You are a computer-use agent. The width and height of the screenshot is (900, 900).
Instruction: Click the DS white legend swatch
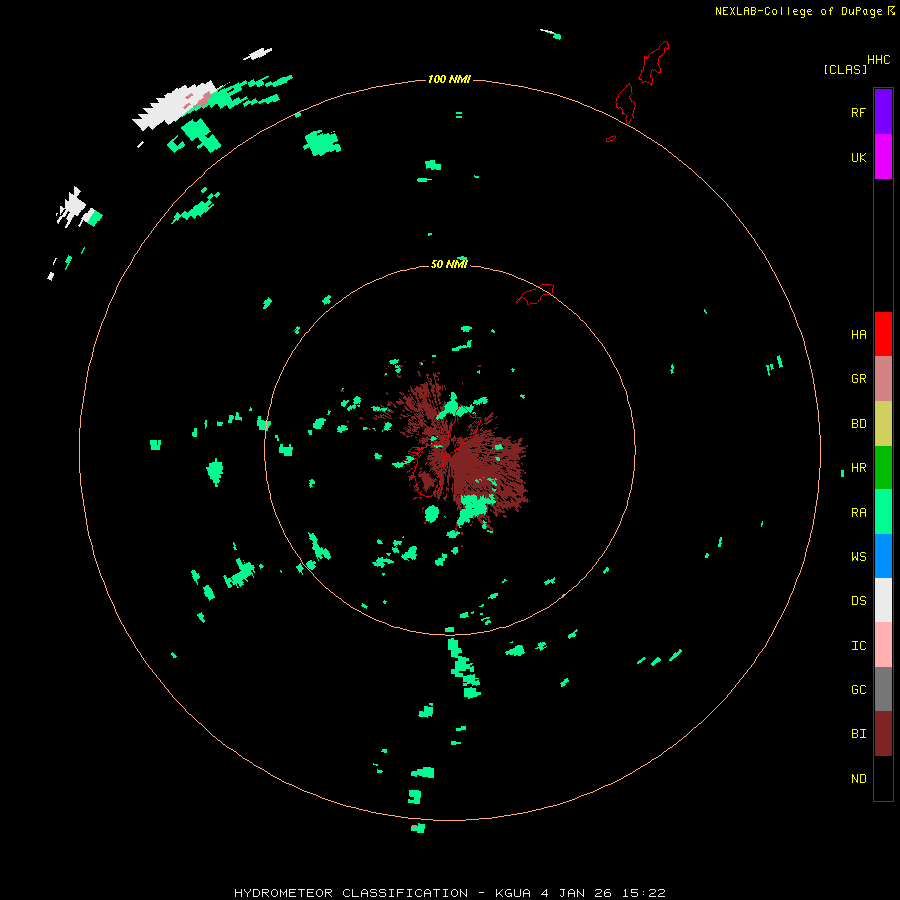(x=883, y=600)
